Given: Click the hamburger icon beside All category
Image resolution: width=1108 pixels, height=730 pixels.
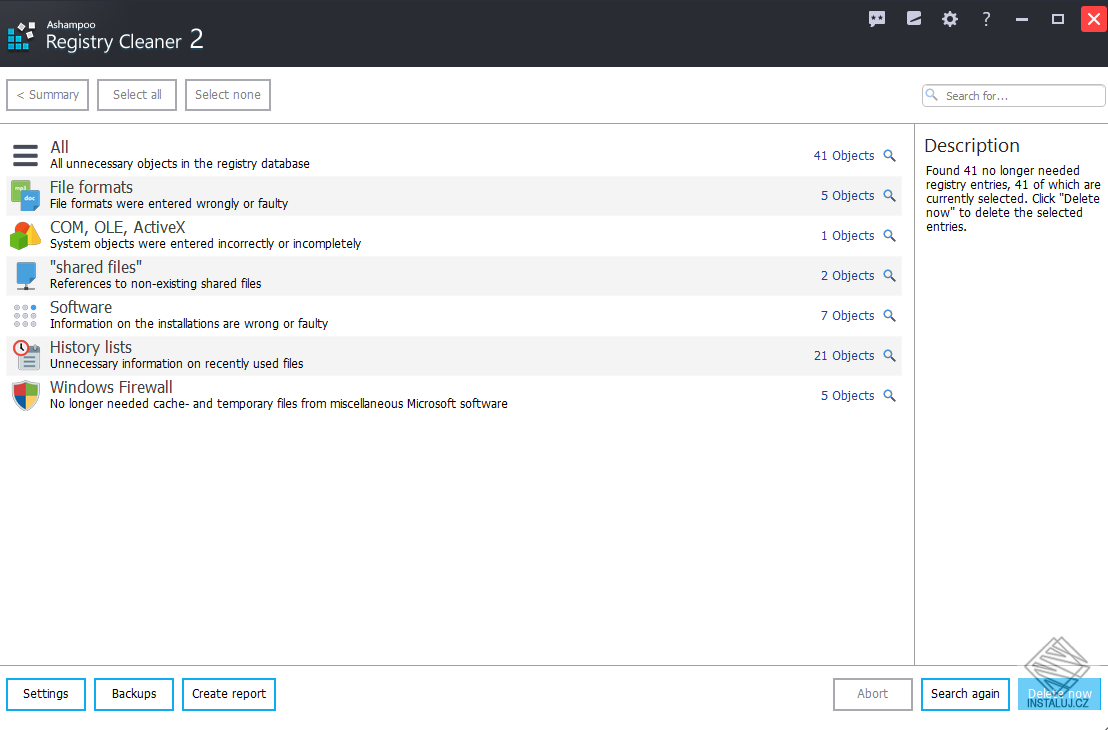Looking at the screenshot, I should tap(24, 155).
